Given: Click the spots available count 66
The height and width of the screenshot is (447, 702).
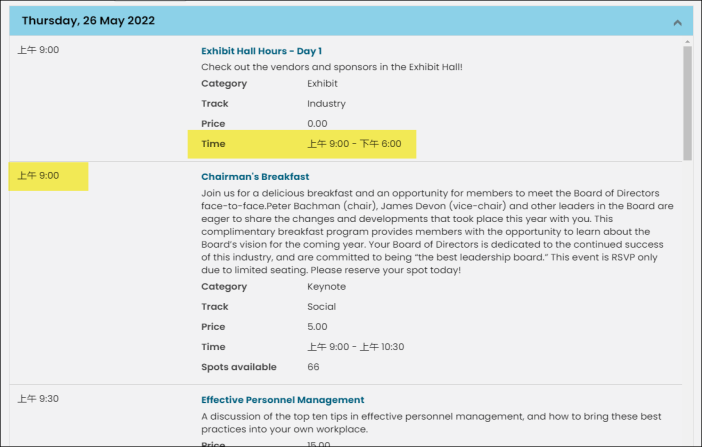Looking at the screenshot, I should tap(313, 367).
